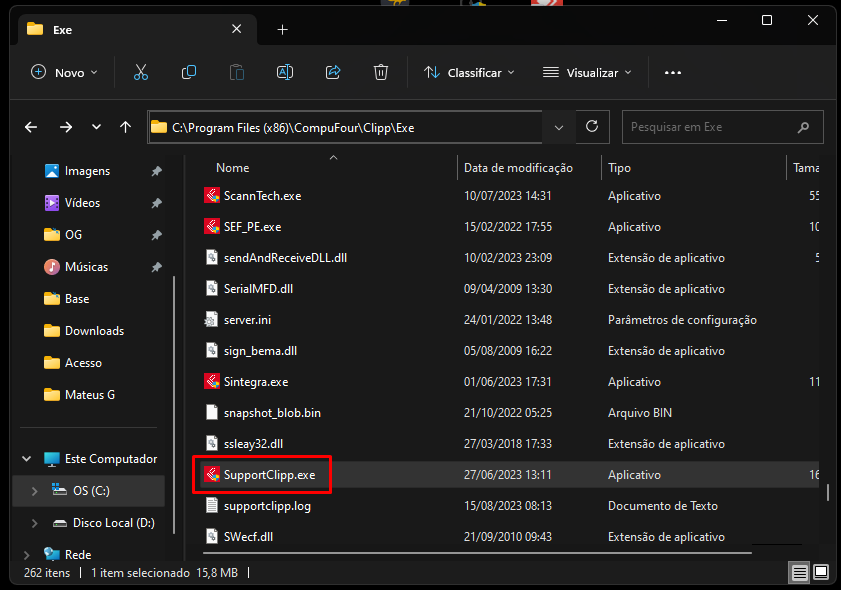Go up one folder level
This screenshot has width=841, height=590.
click(125, 127)
